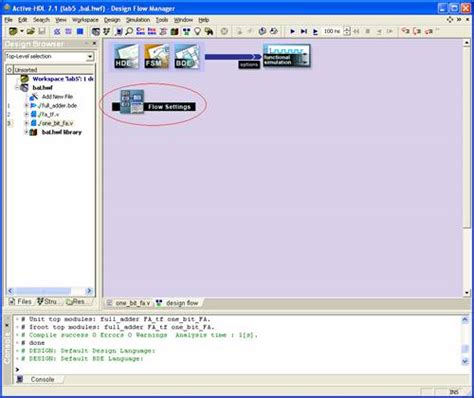This screenshot has height=398, width=474.
Task: Open the Workspace menu
Action: click(85, 20)
